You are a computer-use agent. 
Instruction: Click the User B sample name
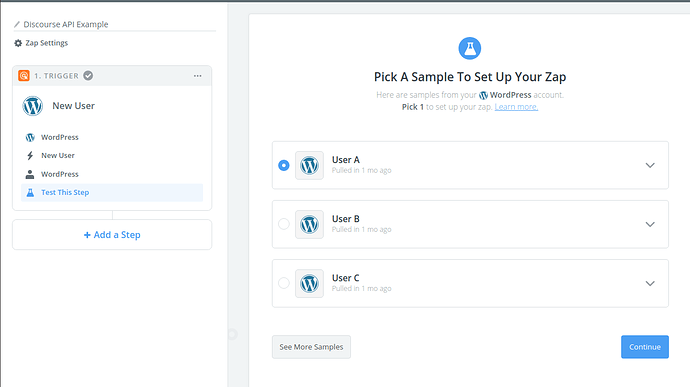coord(345,219)
